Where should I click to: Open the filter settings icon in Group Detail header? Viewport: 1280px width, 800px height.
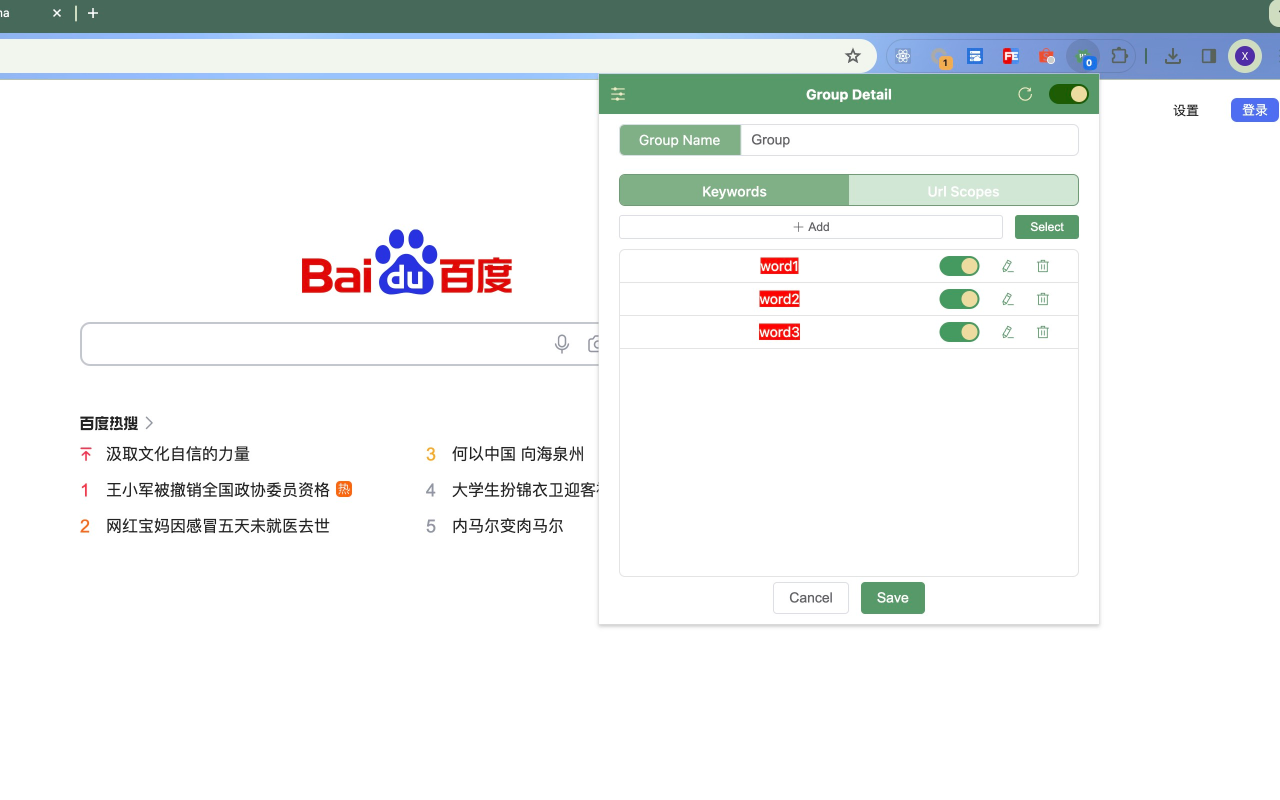pos(618,93)
